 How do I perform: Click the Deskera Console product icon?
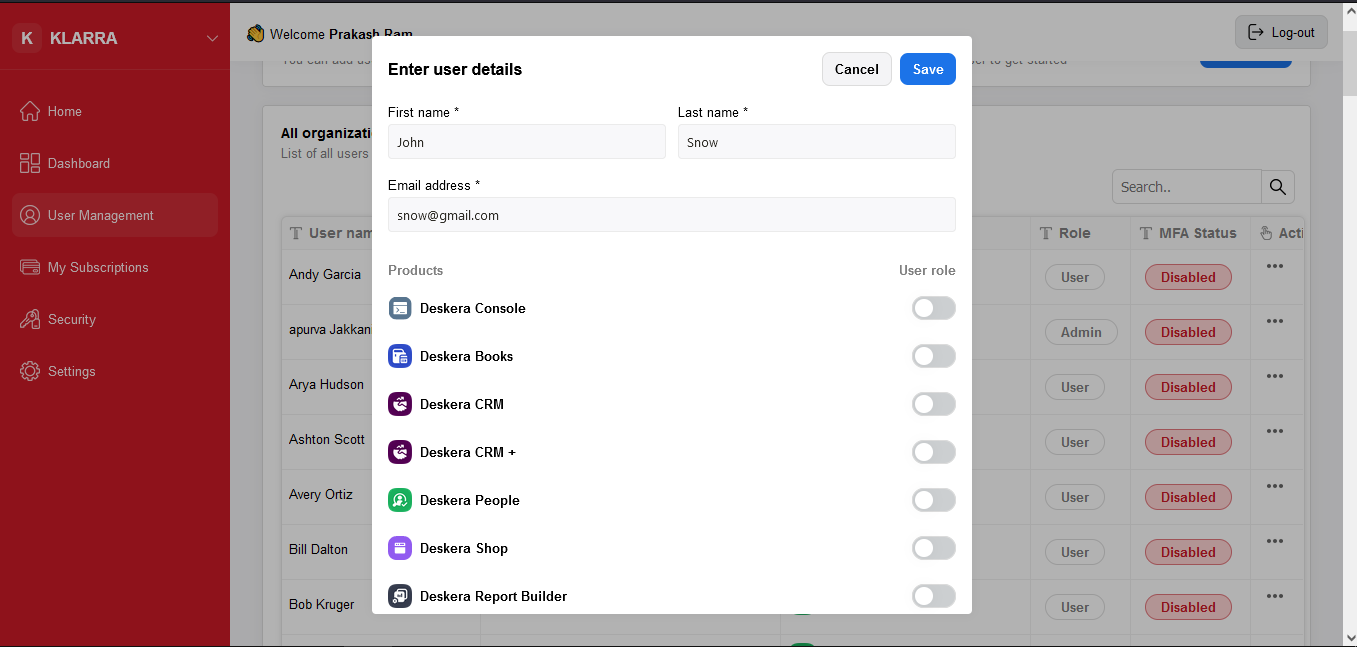[400, 308]
